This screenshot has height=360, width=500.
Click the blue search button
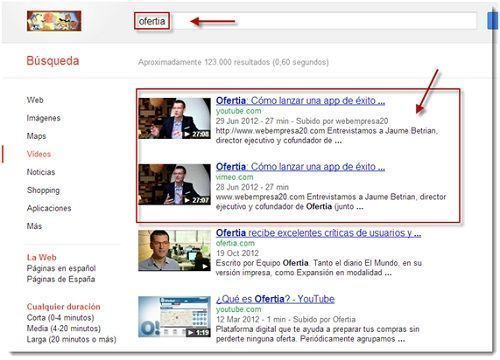(x=492, y=21)
